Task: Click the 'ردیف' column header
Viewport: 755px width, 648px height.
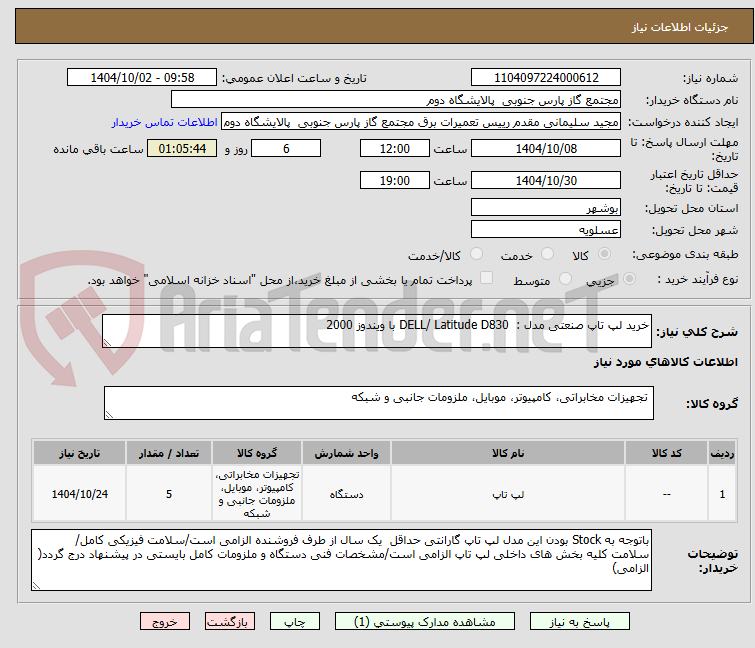Action: pyautogui.click(x=722, y=453)
